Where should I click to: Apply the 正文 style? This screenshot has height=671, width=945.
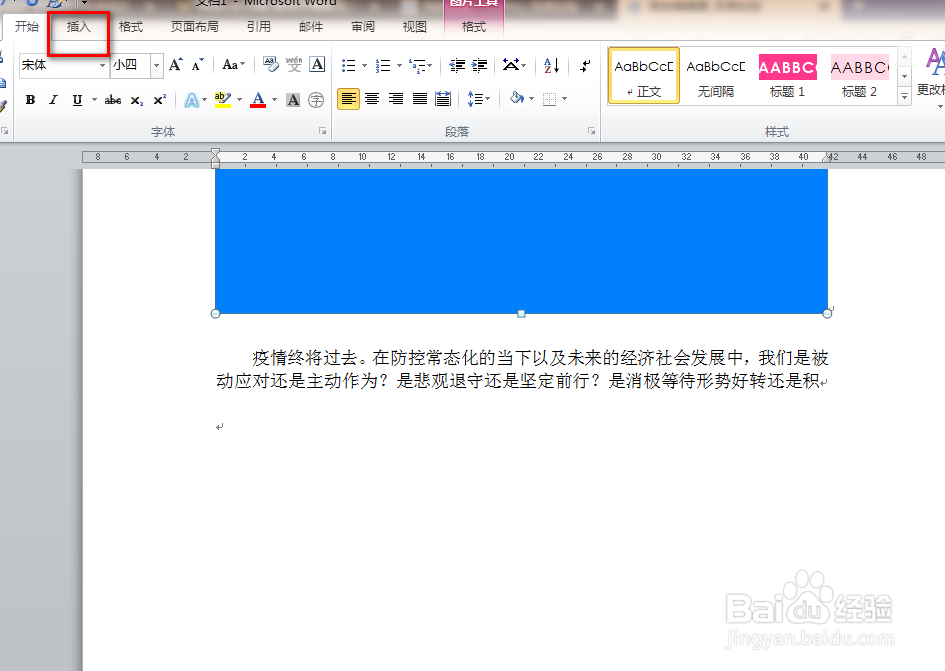(x=644, y=77)
